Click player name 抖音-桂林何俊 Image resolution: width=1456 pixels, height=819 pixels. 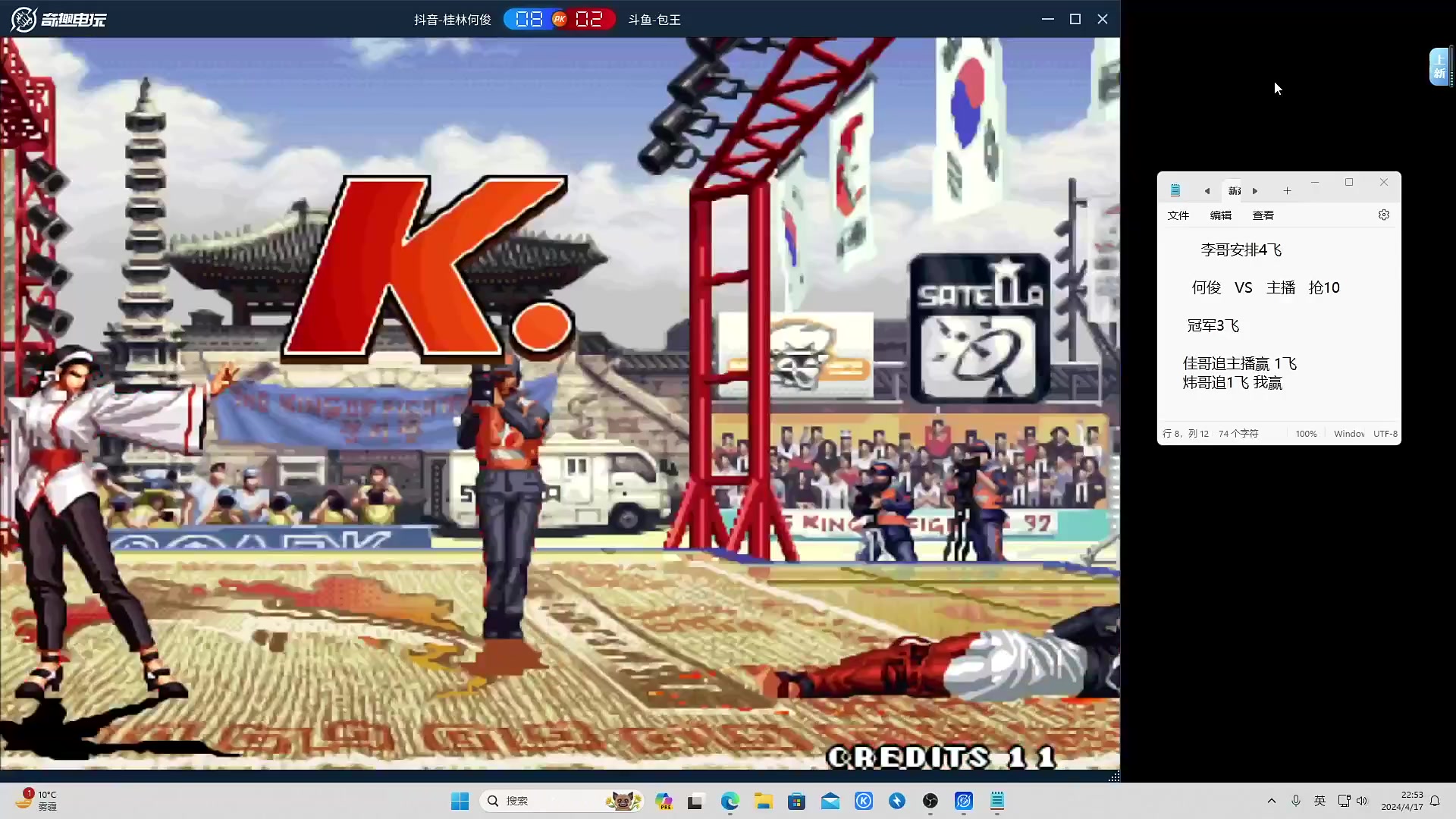pos(453,20)
